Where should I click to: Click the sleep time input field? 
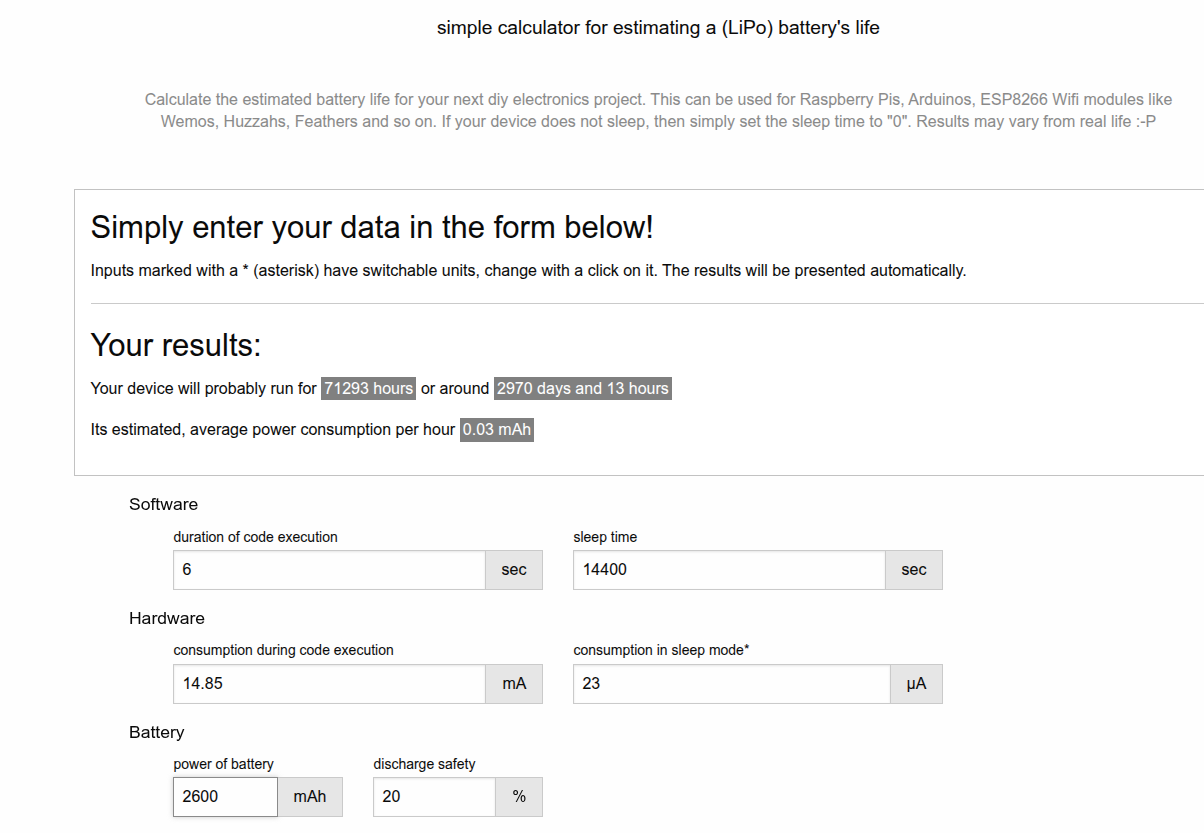tap(729, 570)
